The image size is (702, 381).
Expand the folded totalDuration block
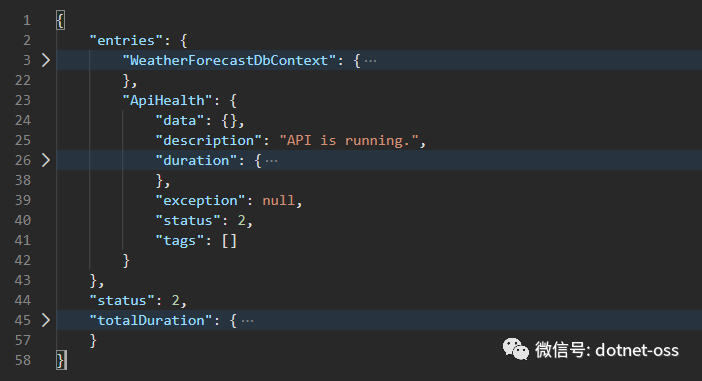click(x=46, y=320)
